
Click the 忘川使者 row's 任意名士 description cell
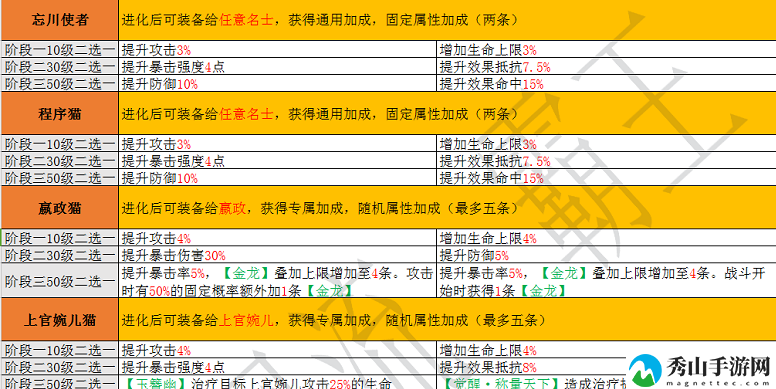[447, 20]
